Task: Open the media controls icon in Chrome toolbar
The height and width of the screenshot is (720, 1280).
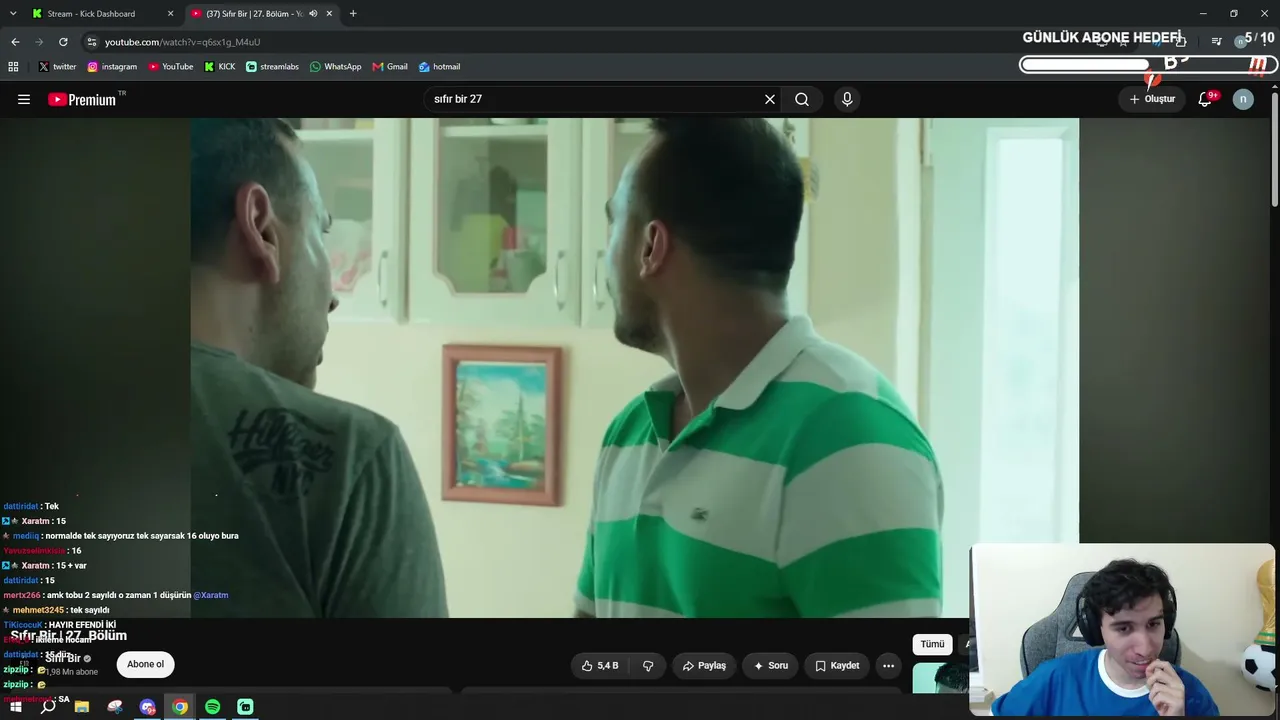Action: (1216, 42)
